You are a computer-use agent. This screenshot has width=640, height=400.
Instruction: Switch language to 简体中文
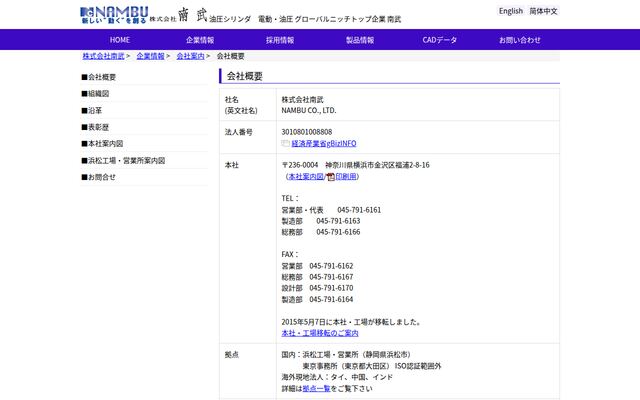(x=543, y=11)
